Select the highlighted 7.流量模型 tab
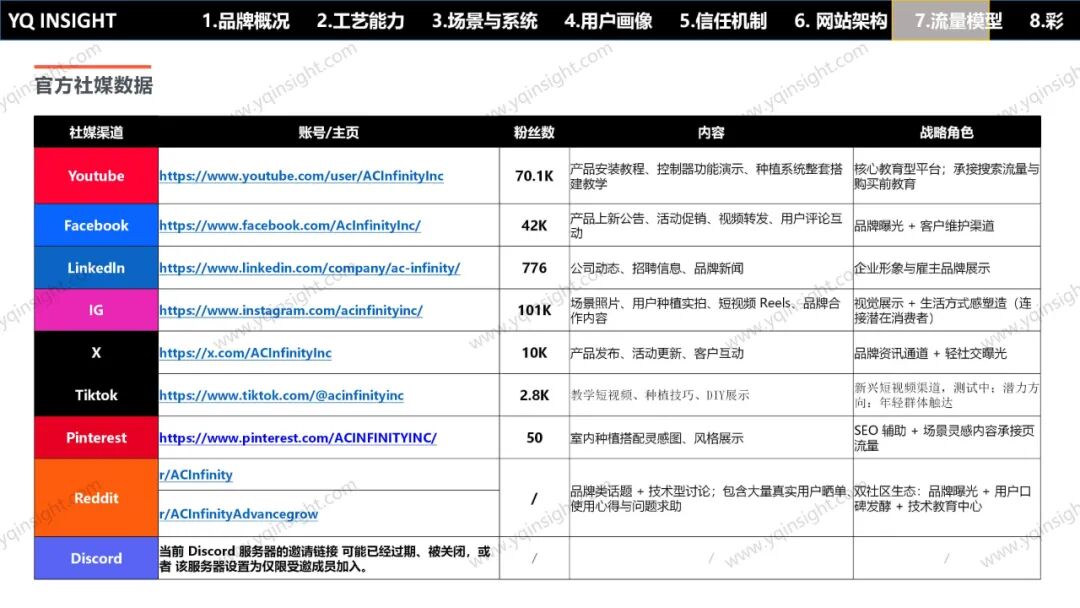 click(958, 21)
